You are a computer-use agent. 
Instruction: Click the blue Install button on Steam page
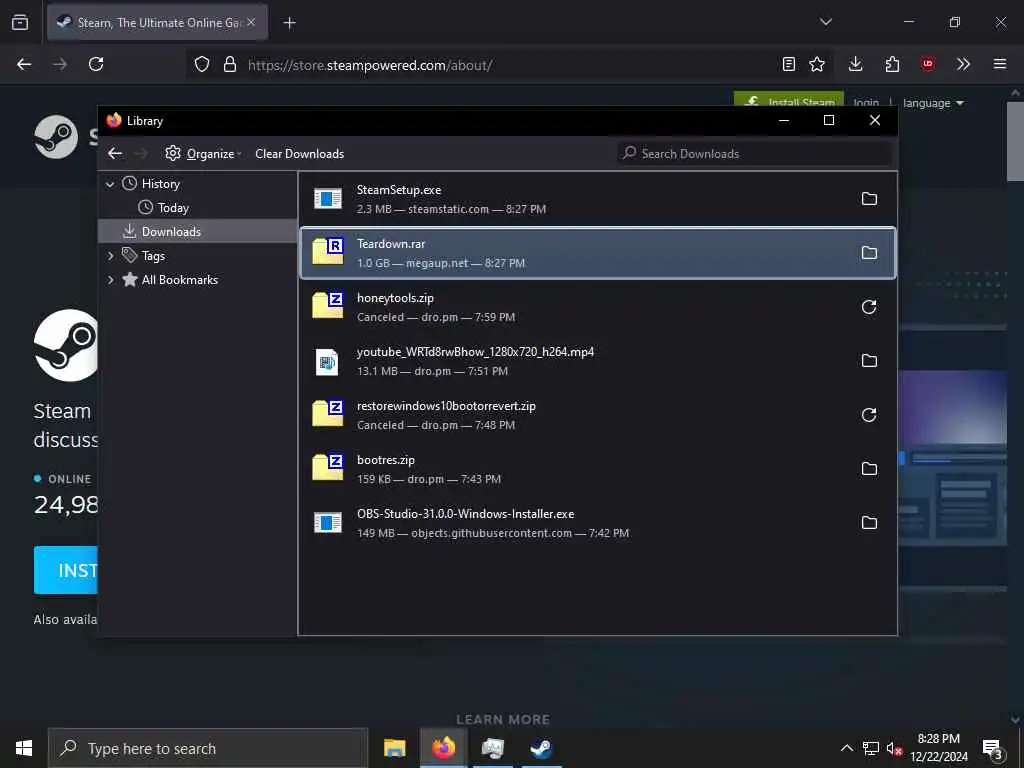(65, 570)
